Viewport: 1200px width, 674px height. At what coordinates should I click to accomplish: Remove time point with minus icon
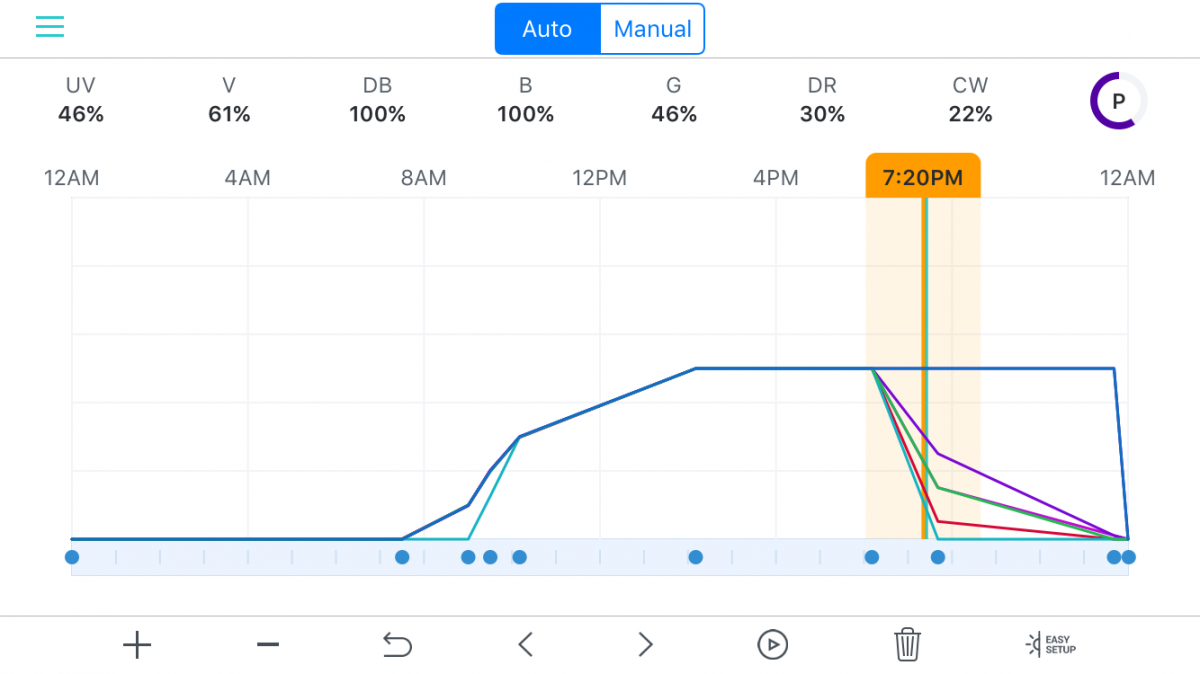[x=268, y=645]
